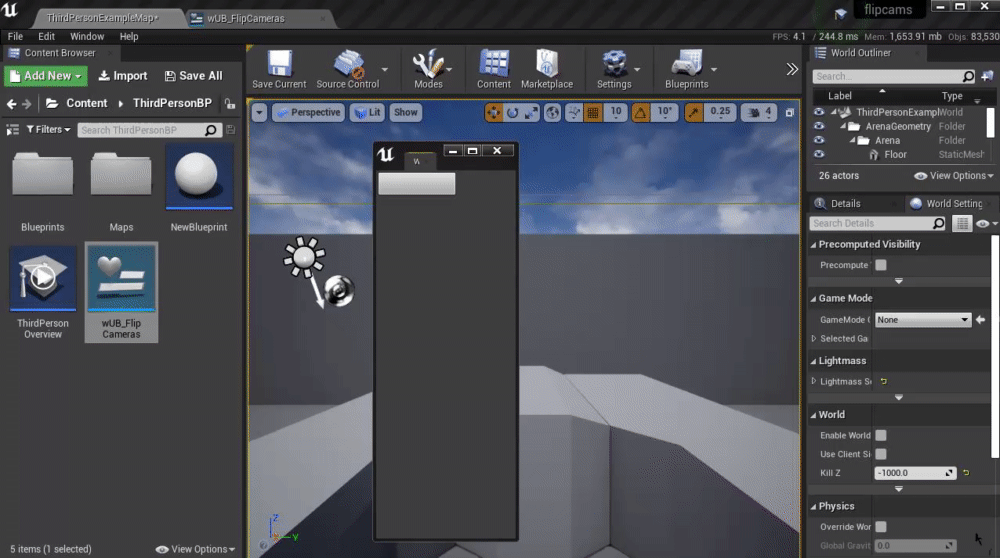Click the Import button

point(122,76)
